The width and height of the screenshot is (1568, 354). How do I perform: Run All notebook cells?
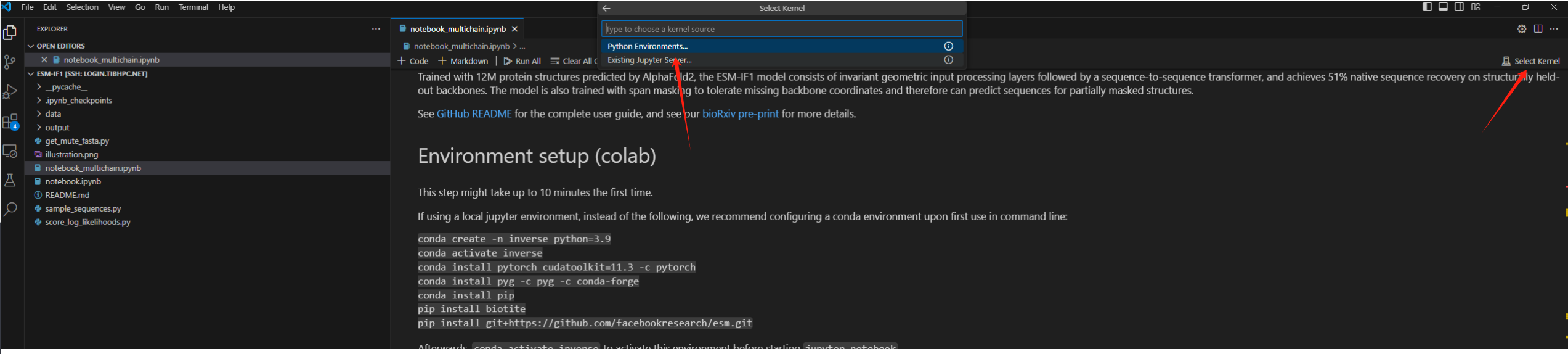522,61
